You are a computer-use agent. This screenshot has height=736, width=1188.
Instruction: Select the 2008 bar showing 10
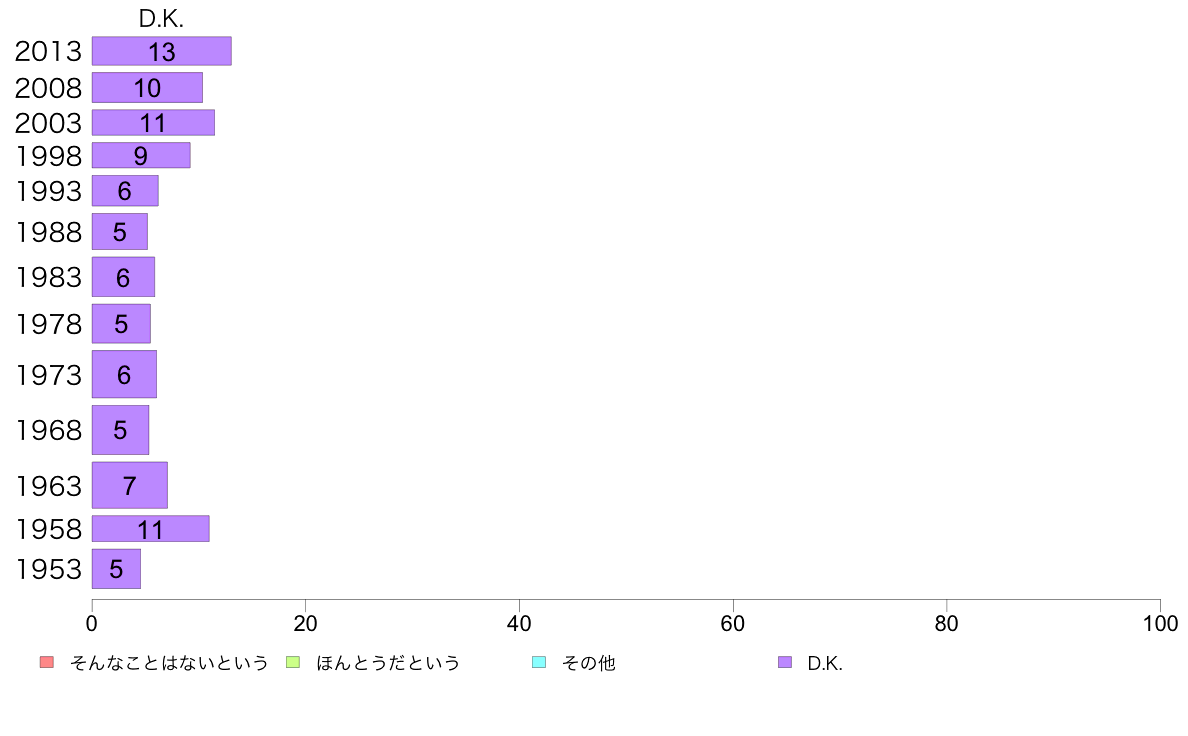(147, 88)
